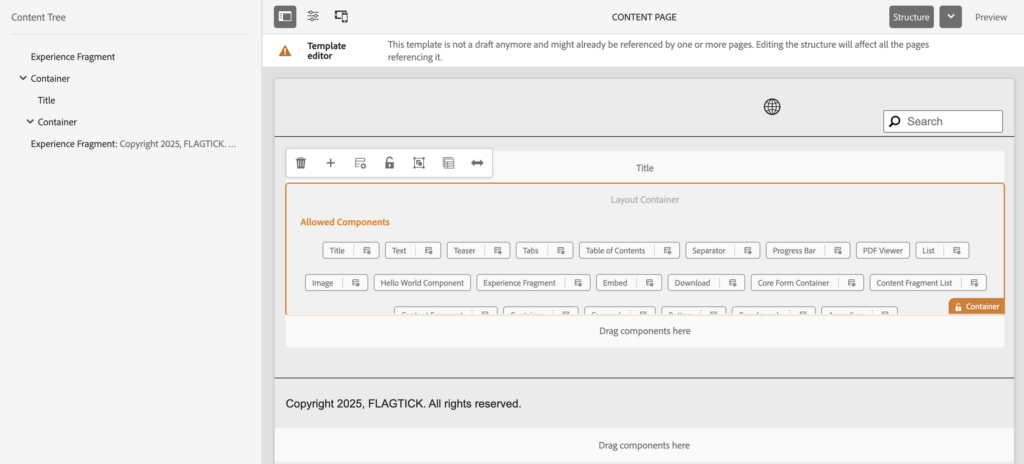Viewport: 1024px width, 464px height.
Task: Open the page information settings icon
Action: pyautogui.click(x=313, y=16)
